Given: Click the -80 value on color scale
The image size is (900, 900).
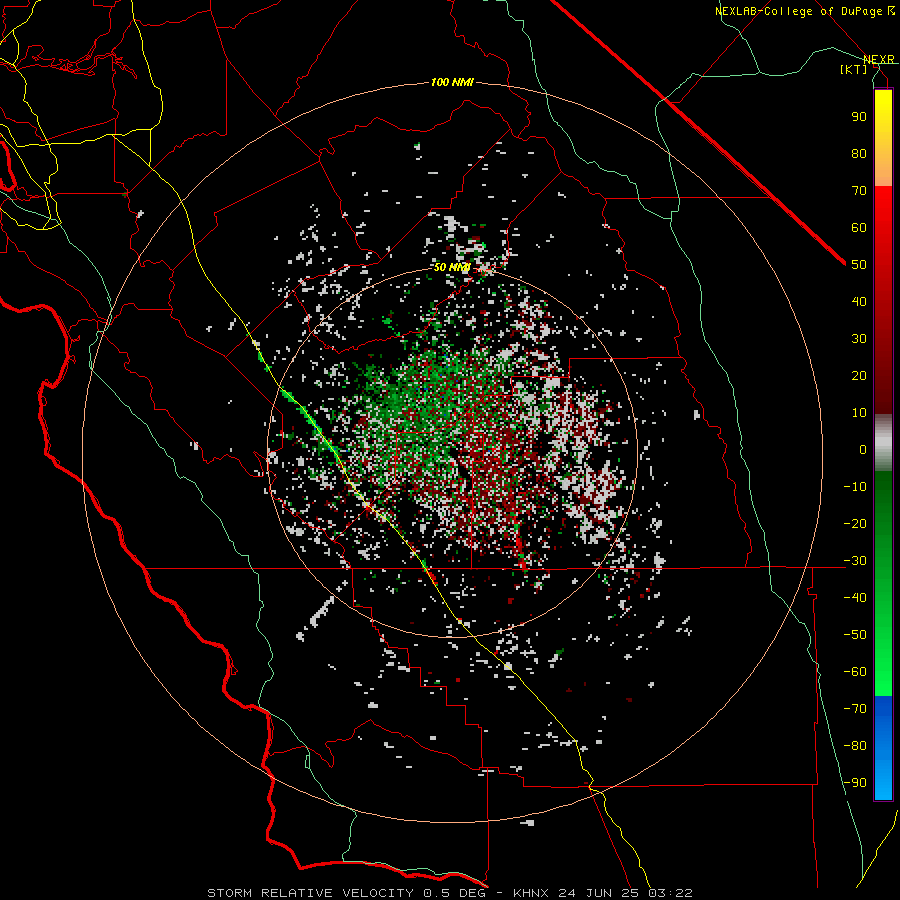Looking at the screenshot, I should pyautogui.click(x=855, y=746).
